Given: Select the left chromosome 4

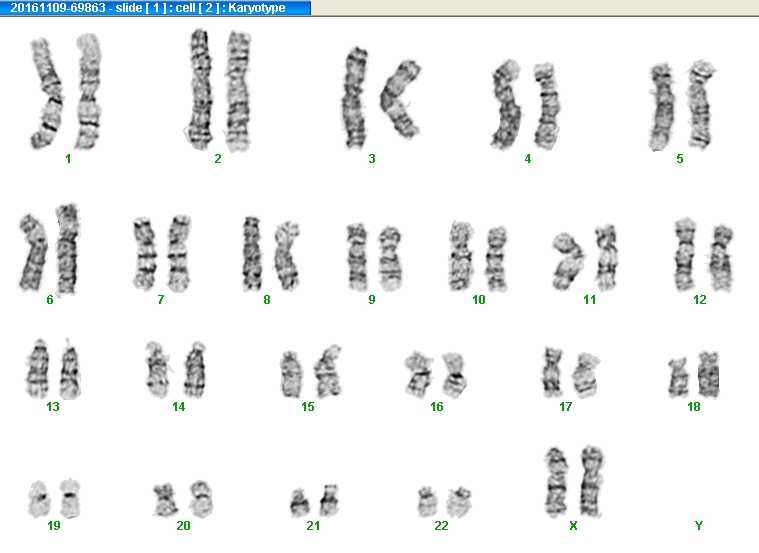Looking at the screenshot, I should pos(506,104).
